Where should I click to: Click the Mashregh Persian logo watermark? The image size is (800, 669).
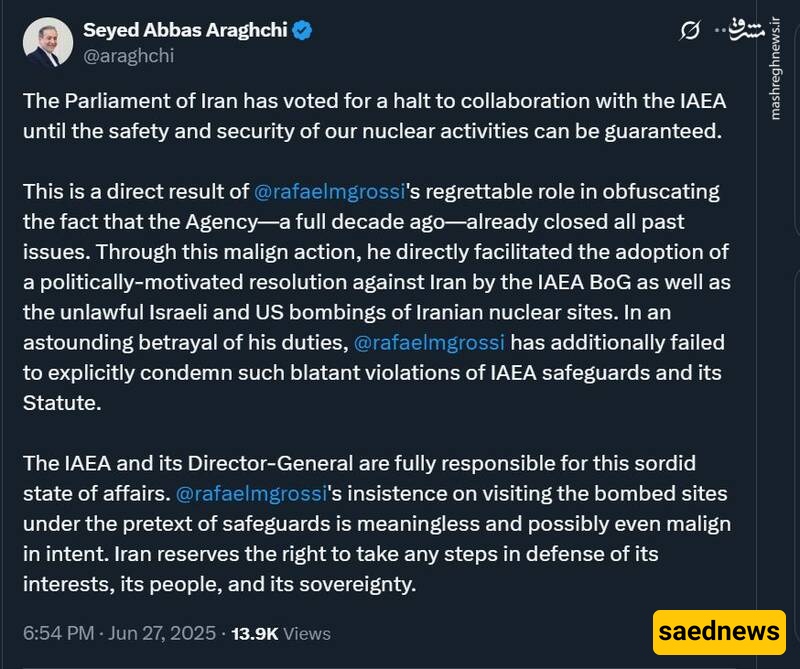coord(747,30)
